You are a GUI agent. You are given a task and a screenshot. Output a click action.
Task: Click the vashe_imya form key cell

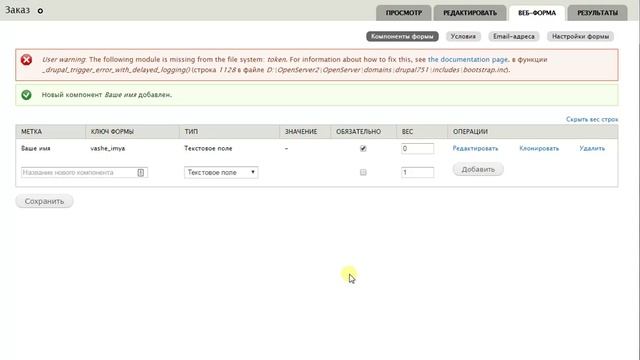click(x=108, y=149)
